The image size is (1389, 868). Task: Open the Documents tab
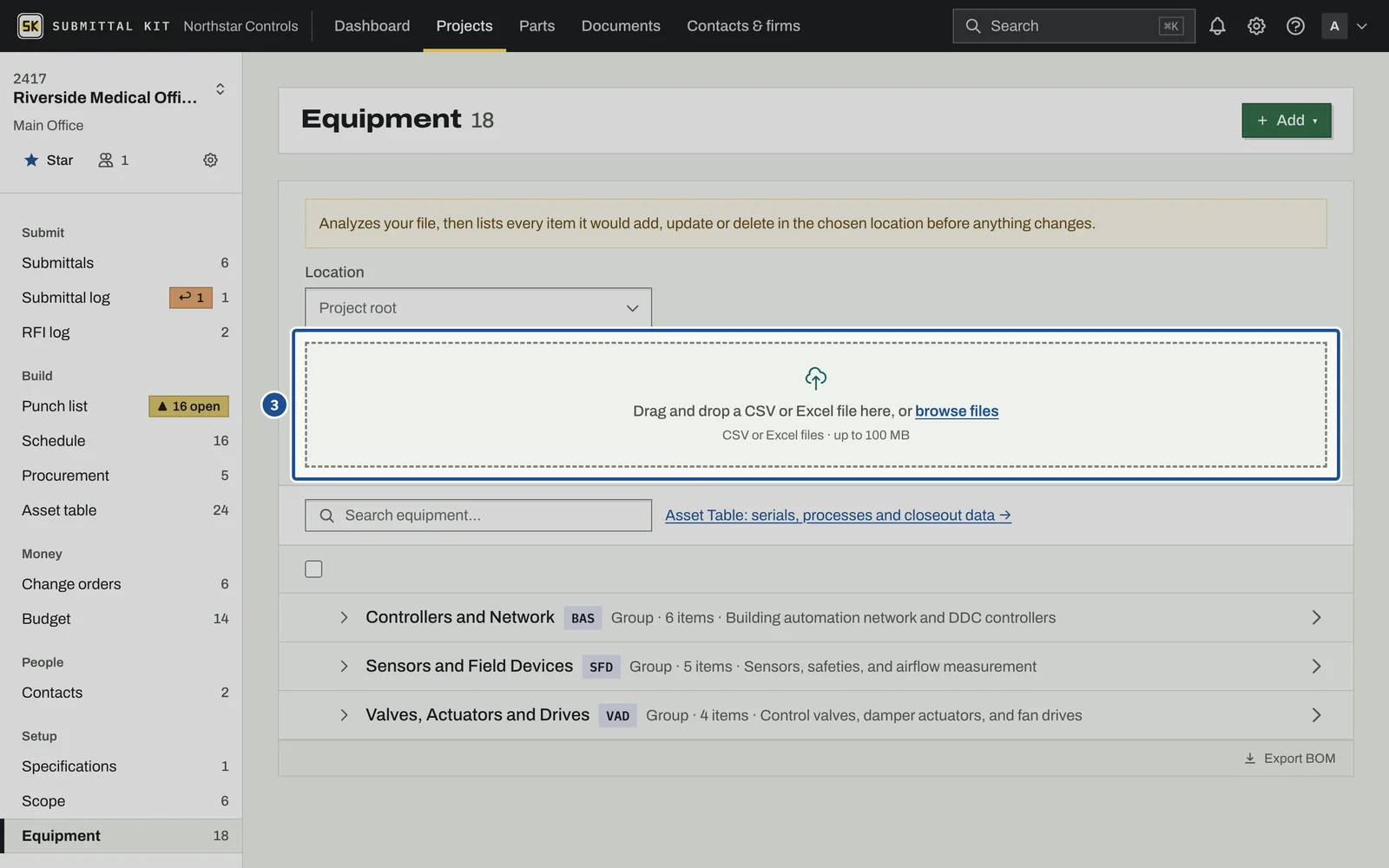(621, 26)
